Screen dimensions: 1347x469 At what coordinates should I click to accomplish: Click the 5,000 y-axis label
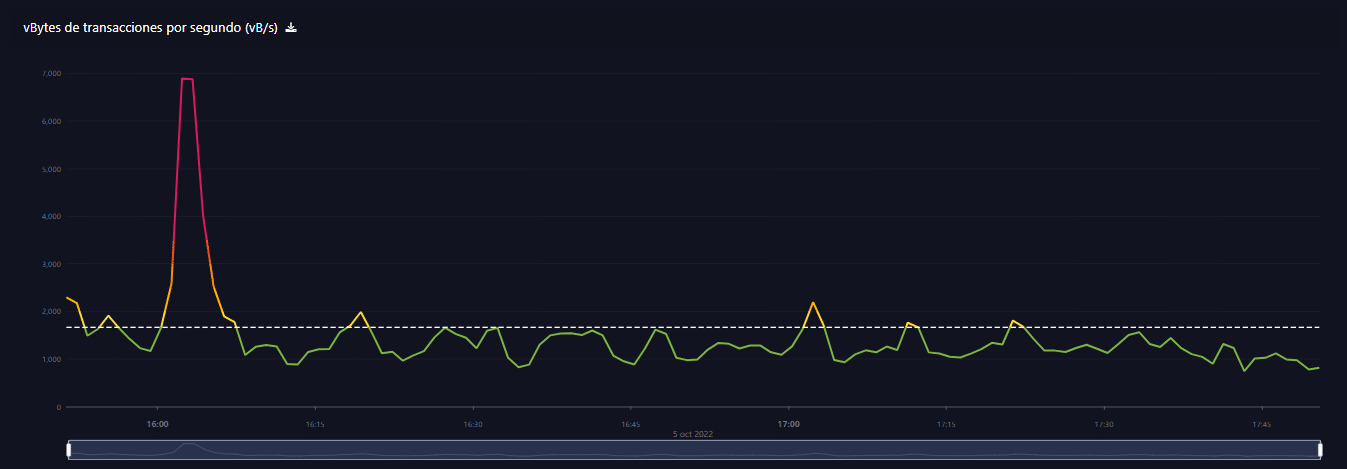pos(51,169)
